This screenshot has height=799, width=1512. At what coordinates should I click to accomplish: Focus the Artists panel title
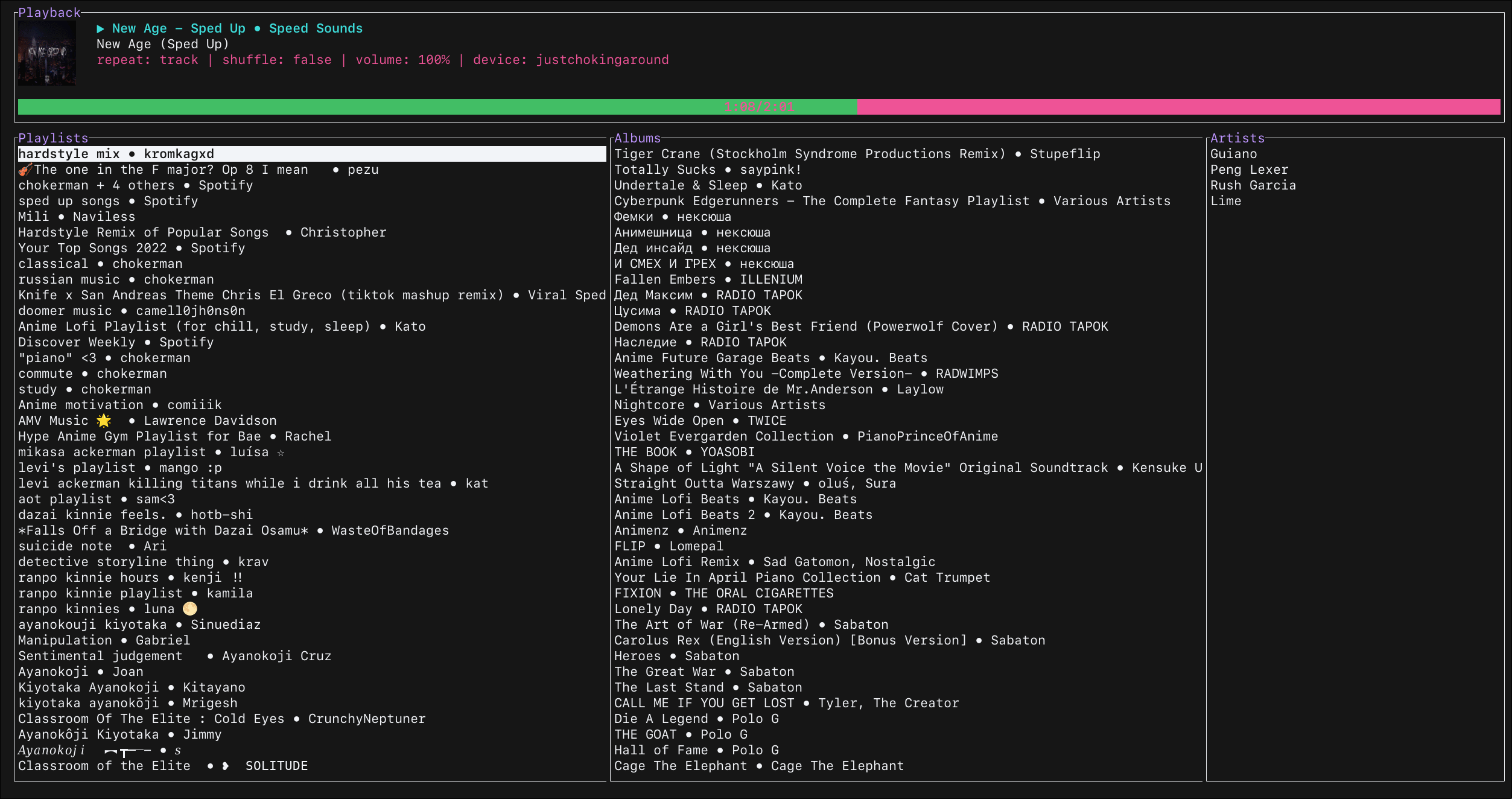tap(1237, 138)
